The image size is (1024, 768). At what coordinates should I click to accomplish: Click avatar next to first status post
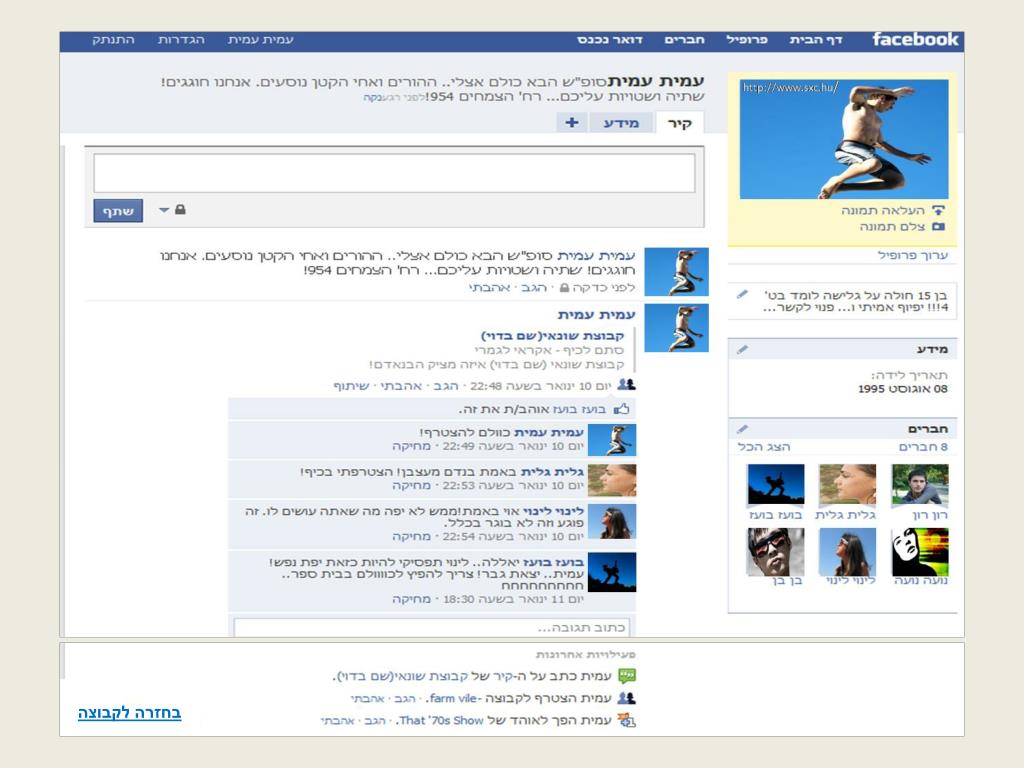(x=677, y=272)
